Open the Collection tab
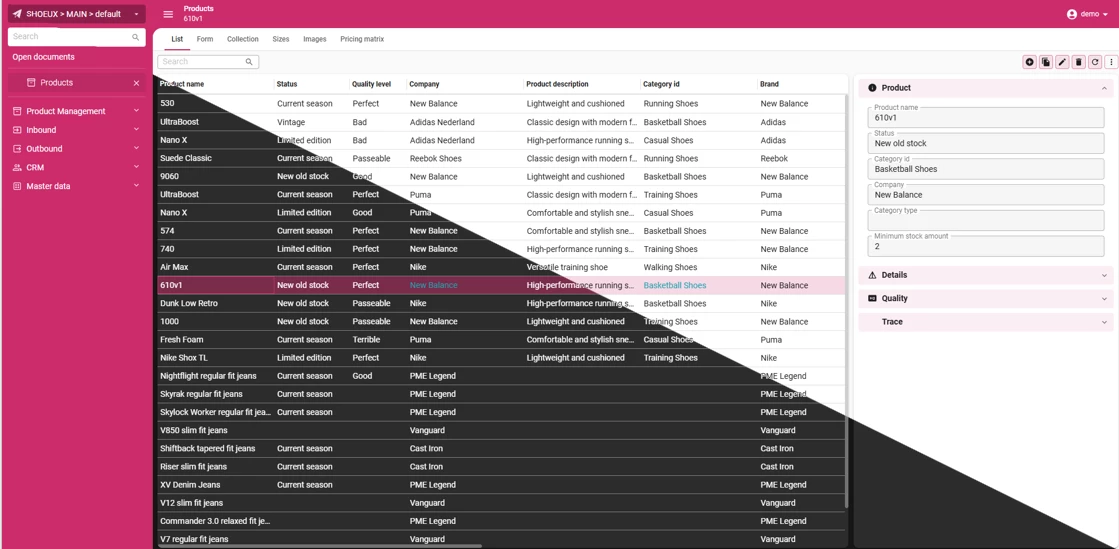Image resolution: width=1119 pixels, height=549 pixels. click(x=243, y=39)
